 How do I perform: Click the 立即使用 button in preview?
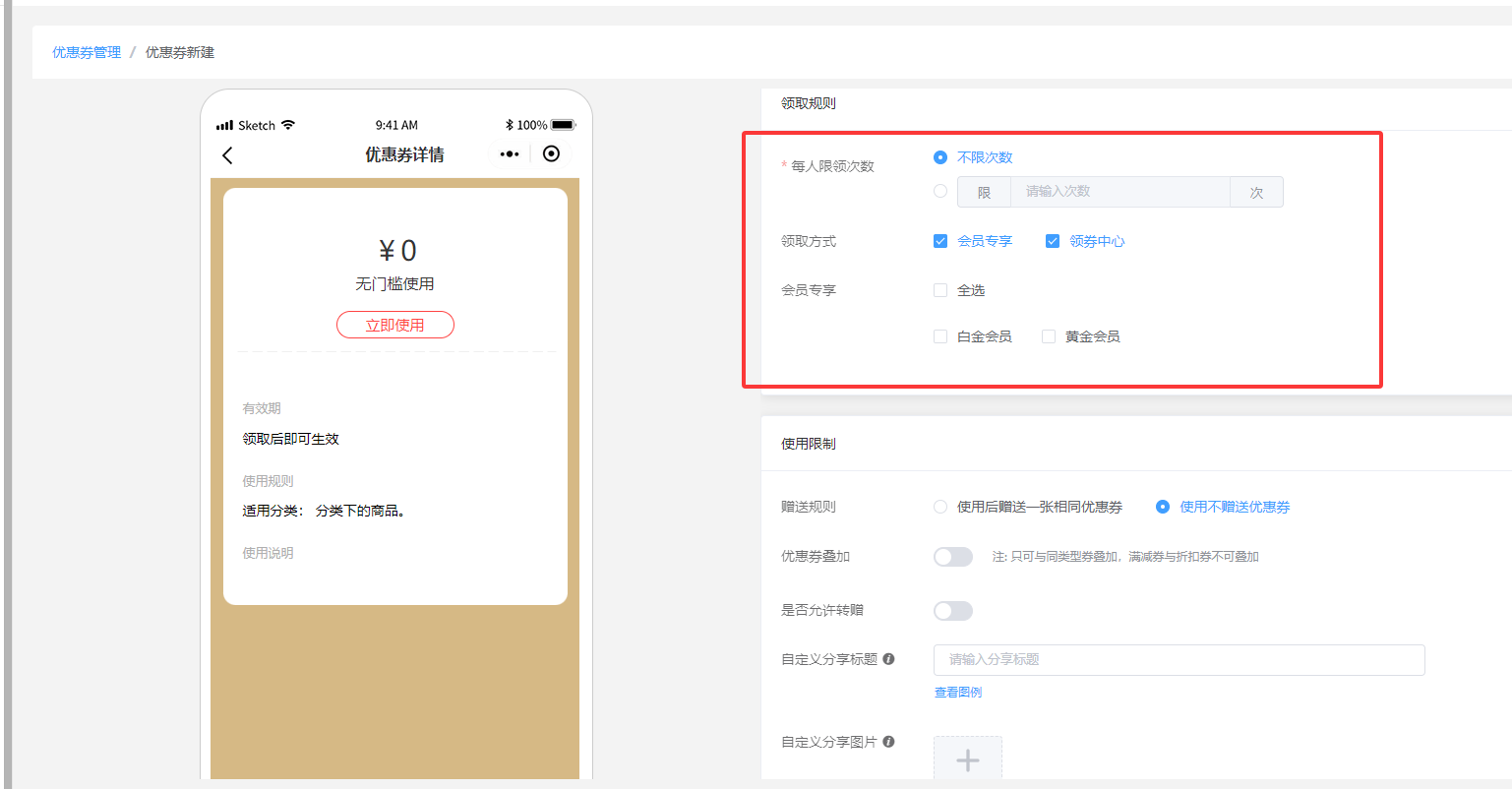coord(395,325)
